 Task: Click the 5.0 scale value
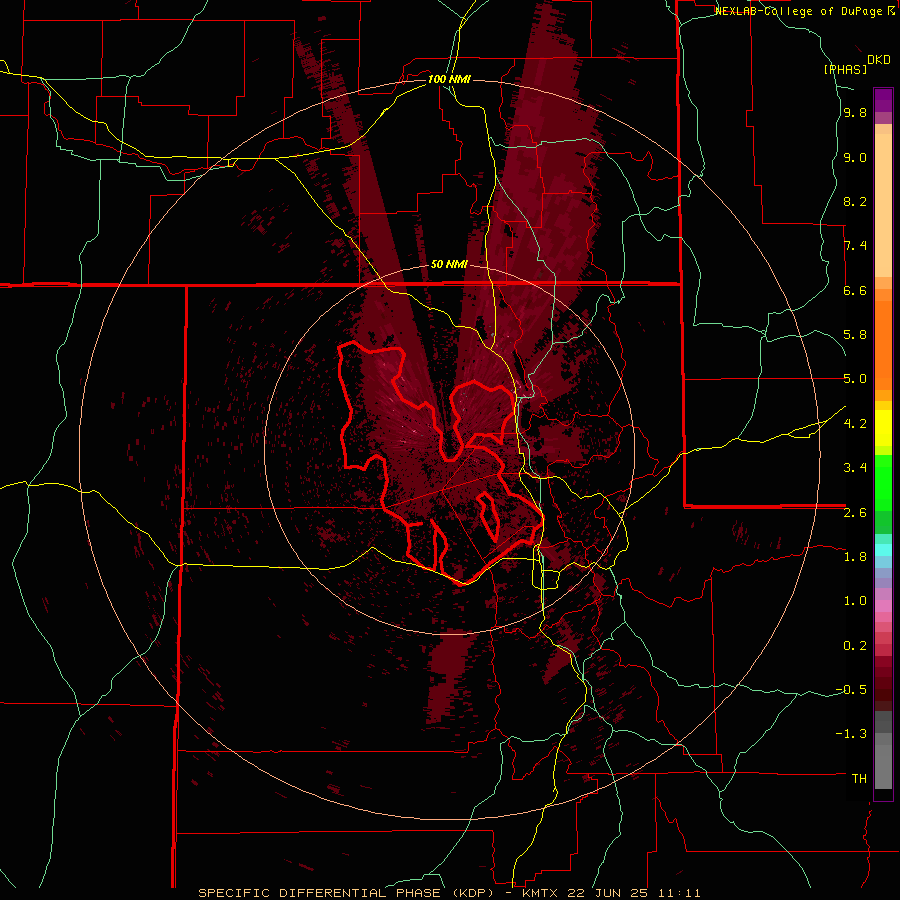point(855,379)
